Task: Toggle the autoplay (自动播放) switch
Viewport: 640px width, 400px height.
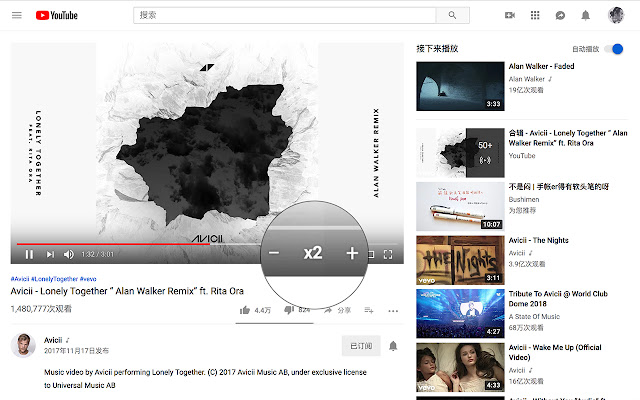Action: tap(615, 48)
